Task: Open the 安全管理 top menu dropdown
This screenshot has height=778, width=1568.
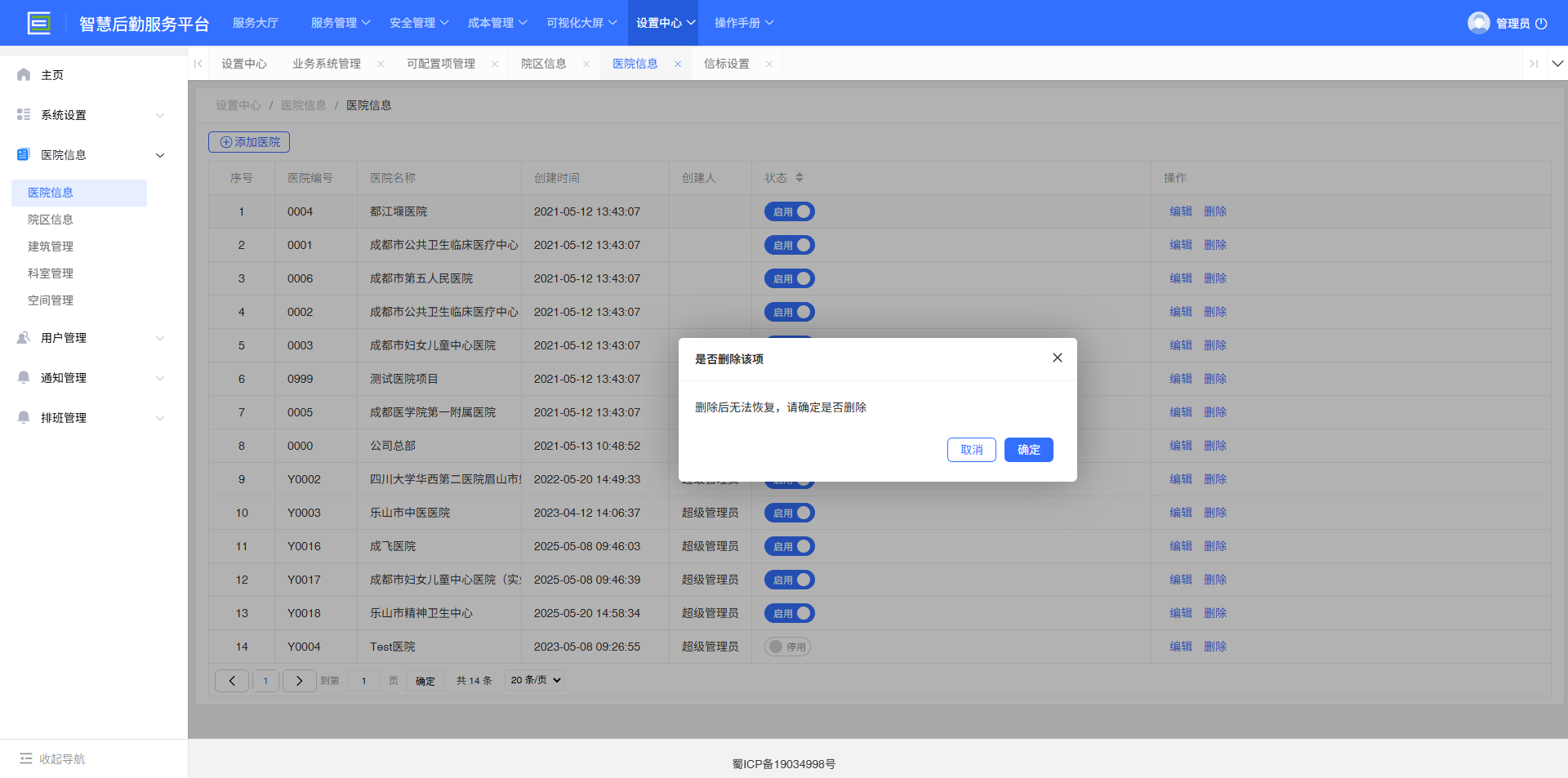Action: pos(419,23)
